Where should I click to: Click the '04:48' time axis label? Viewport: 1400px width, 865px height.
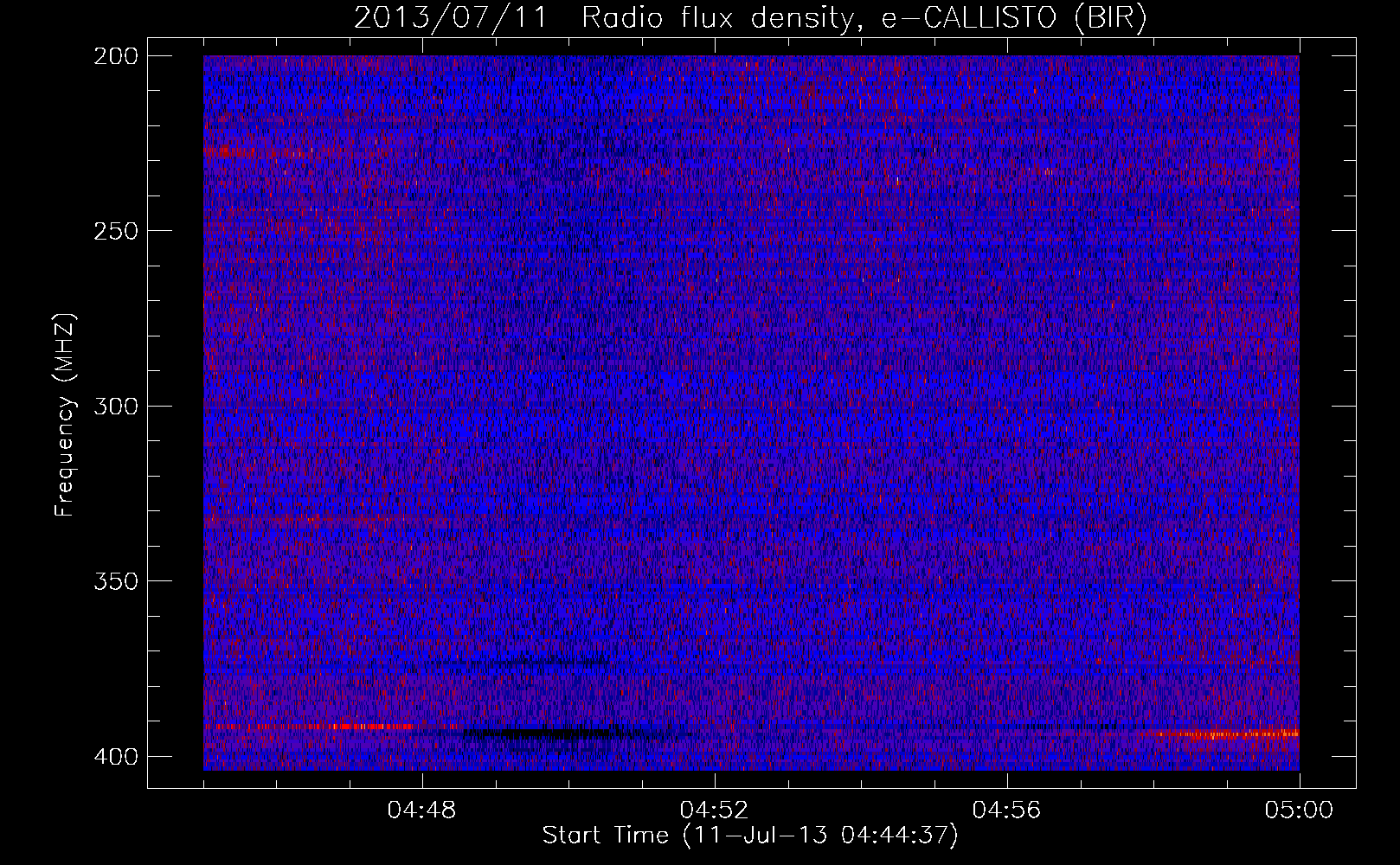point(422,811)
